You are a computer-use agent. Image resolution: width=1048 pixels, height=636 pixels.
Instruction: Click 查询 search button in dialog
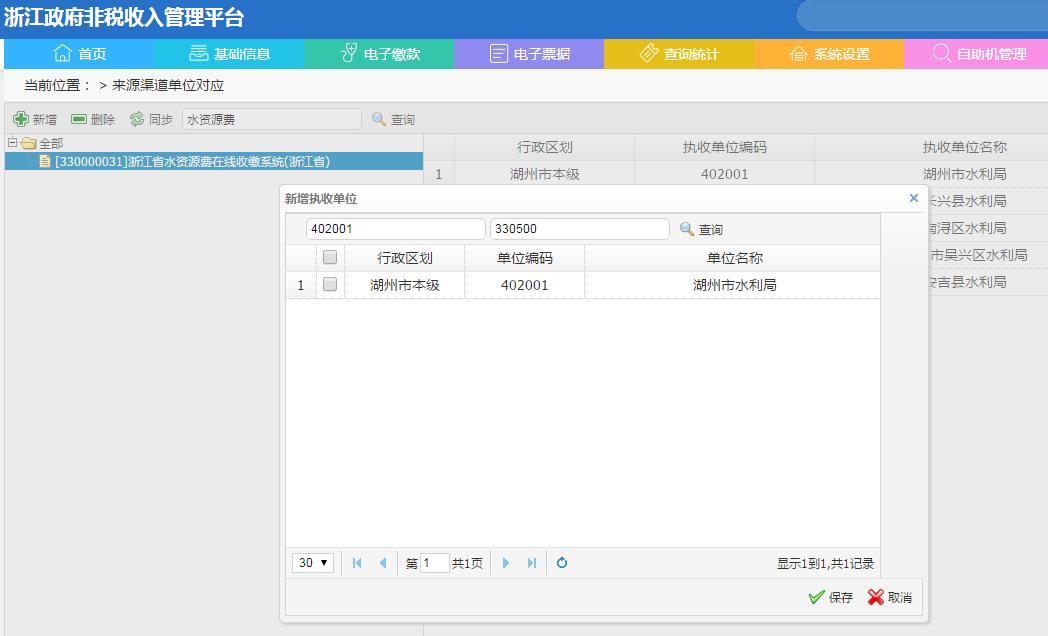(701, 229)
